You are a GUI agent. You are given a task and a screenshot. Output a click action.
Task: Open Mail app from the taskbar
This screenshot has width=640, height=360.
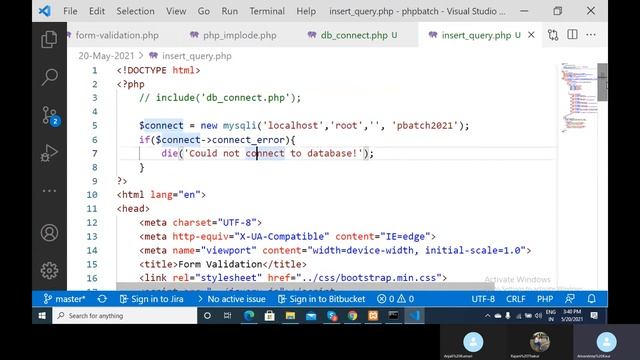(x=311, y=316)
